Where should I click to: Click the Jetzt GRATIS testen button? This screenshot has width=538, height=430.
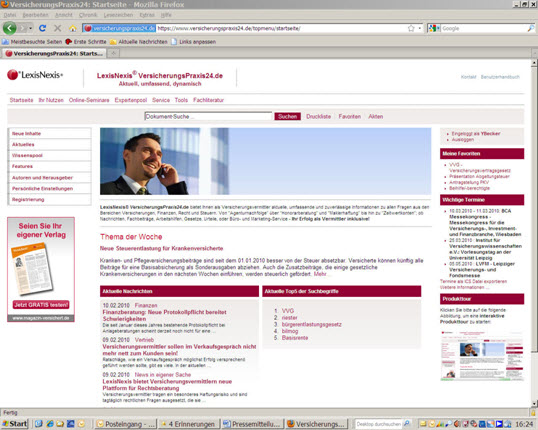[x=41, y=305]
